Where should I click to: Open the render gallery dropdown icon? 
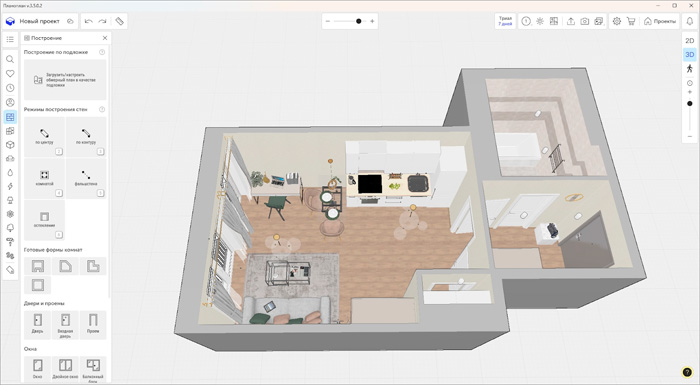click(599, 21)
